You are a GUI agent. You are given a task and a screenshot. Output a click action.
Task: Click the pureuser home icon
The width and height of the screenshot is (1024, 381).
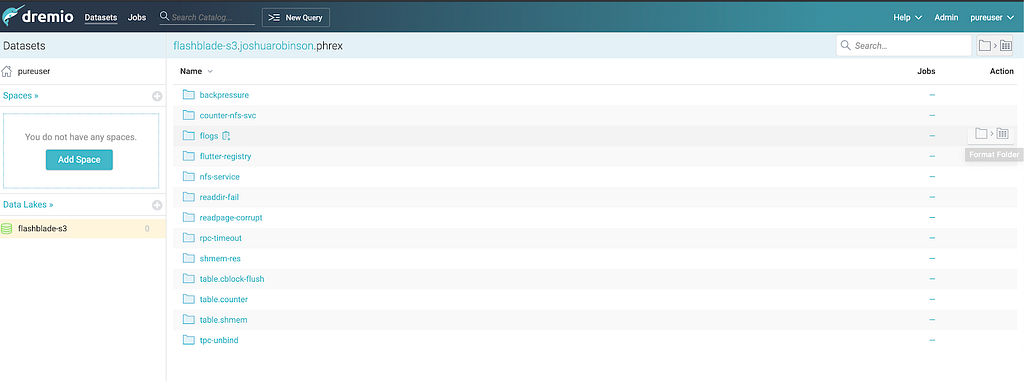click(7, 71)
